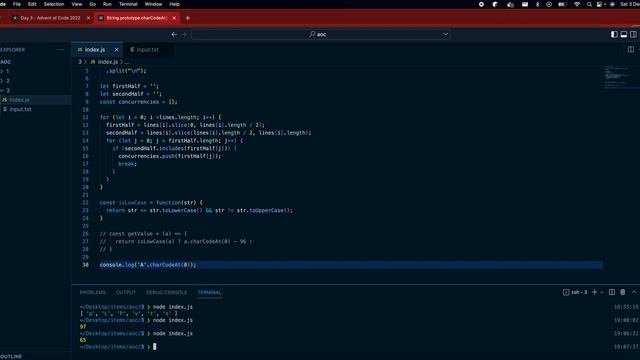Open the Output panel tab
The height and width of the screenshot is (360, 640).
point(126,293)
